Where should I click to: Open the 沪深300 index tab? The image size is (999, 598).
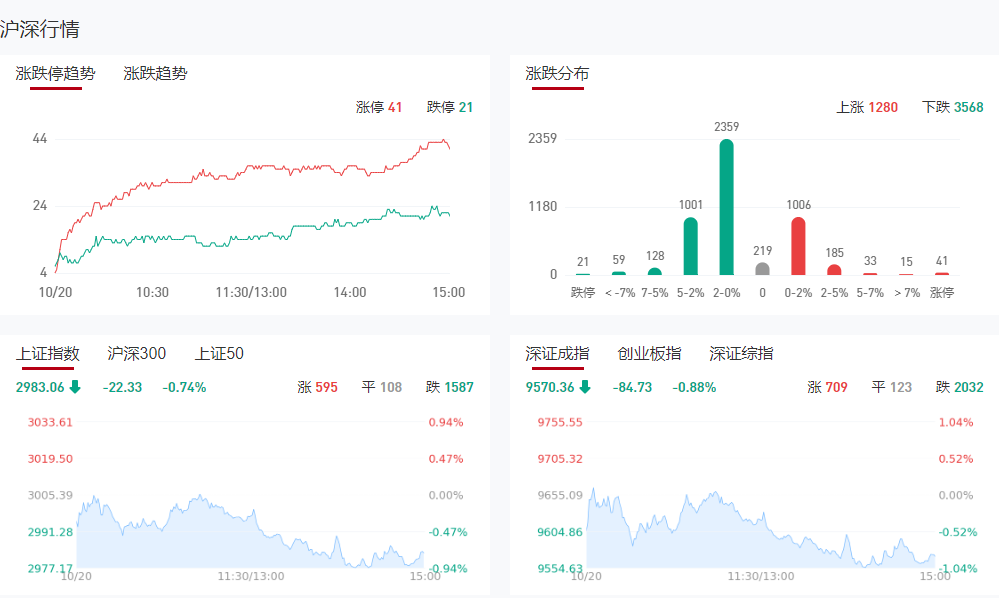[137, 353]
